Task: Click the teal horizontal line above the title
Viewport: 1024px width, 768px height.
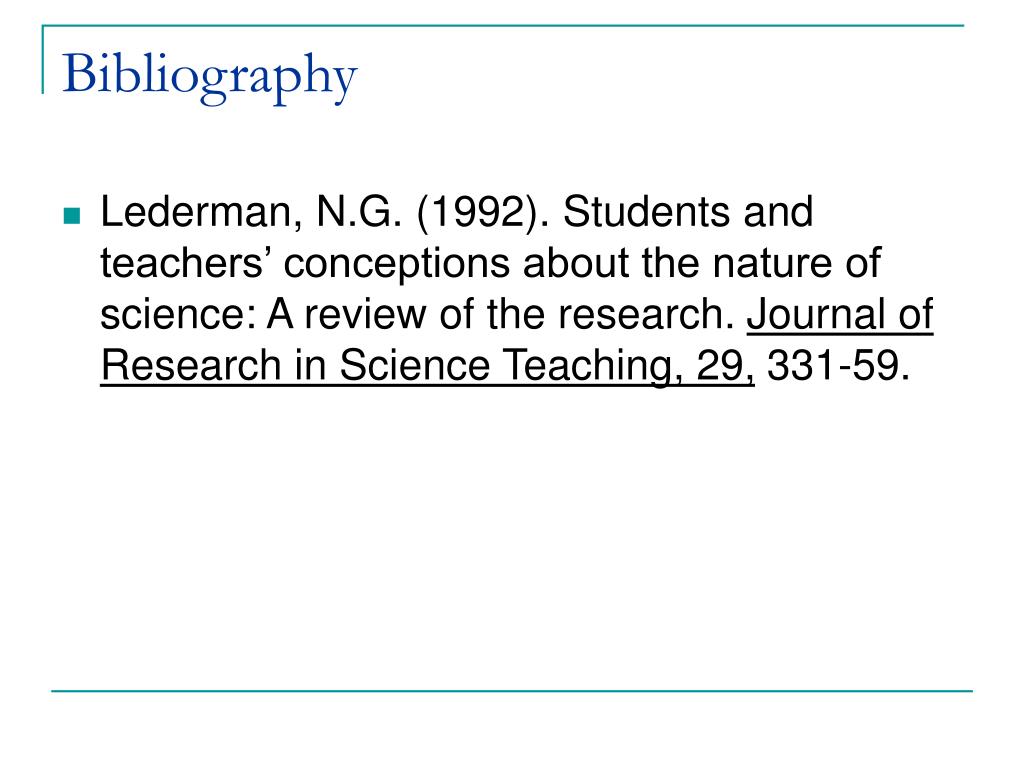Action: [x=503, y=25]
